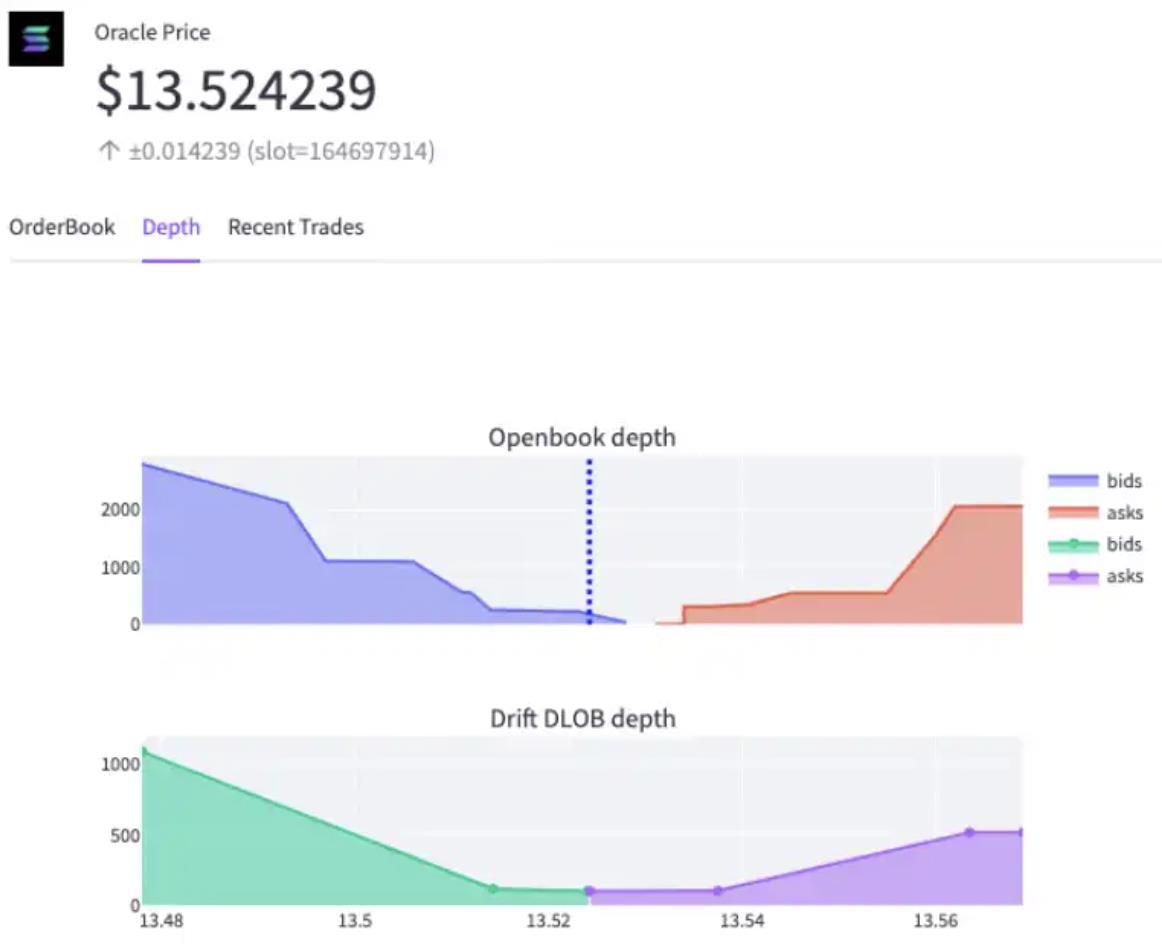1162x944 pixels.
Task: Click the Openbook depth chart title
Action: point(582,437)
